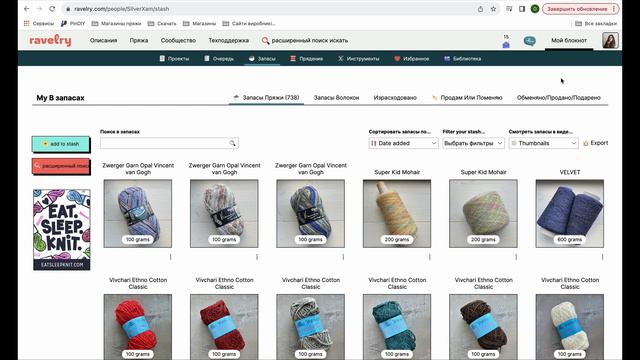Open the Прядение notebook section
The width and height of the screenshot is (640, 360).
tap(307, 59)
